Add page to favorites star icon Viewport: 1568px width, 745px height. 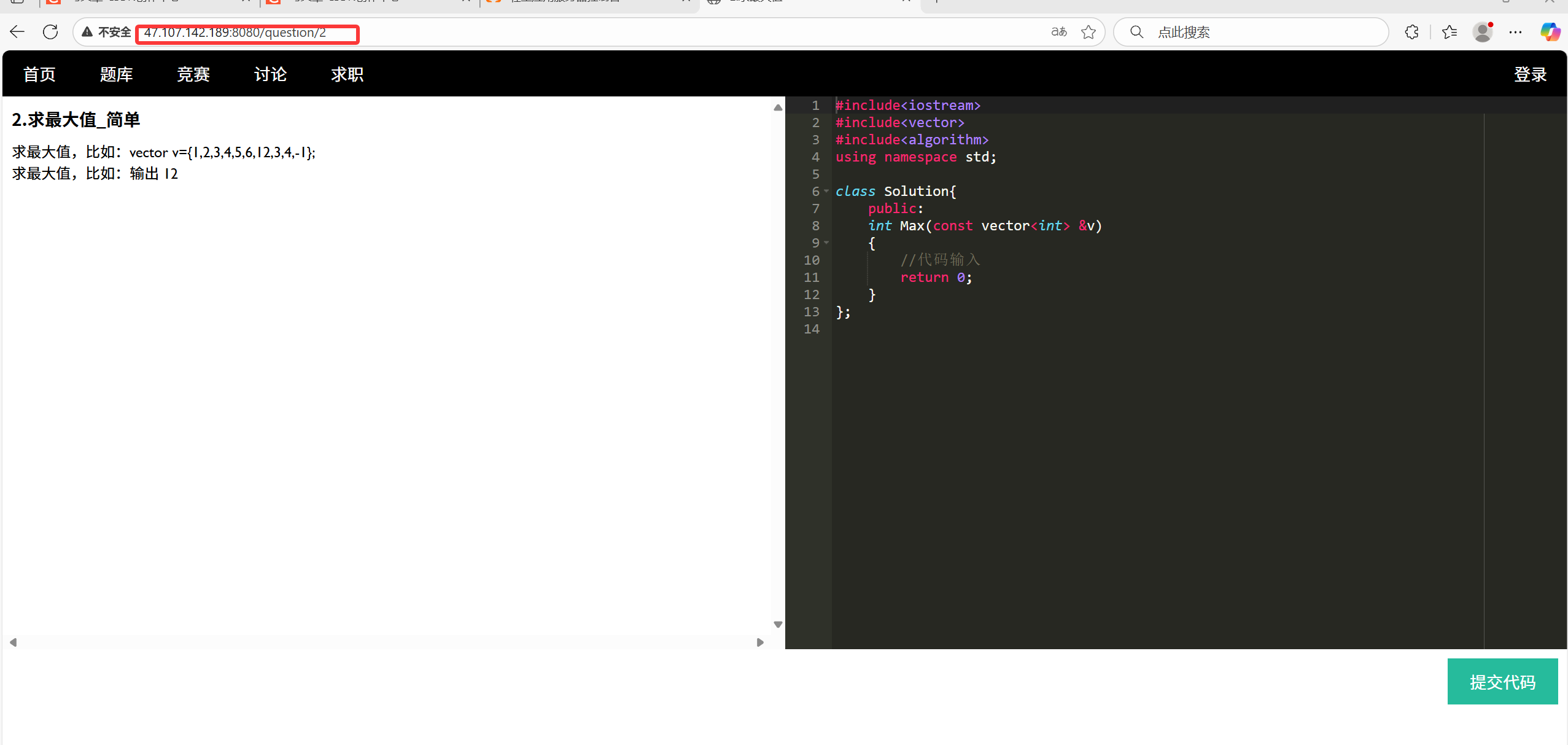(x=1089, y=32)
